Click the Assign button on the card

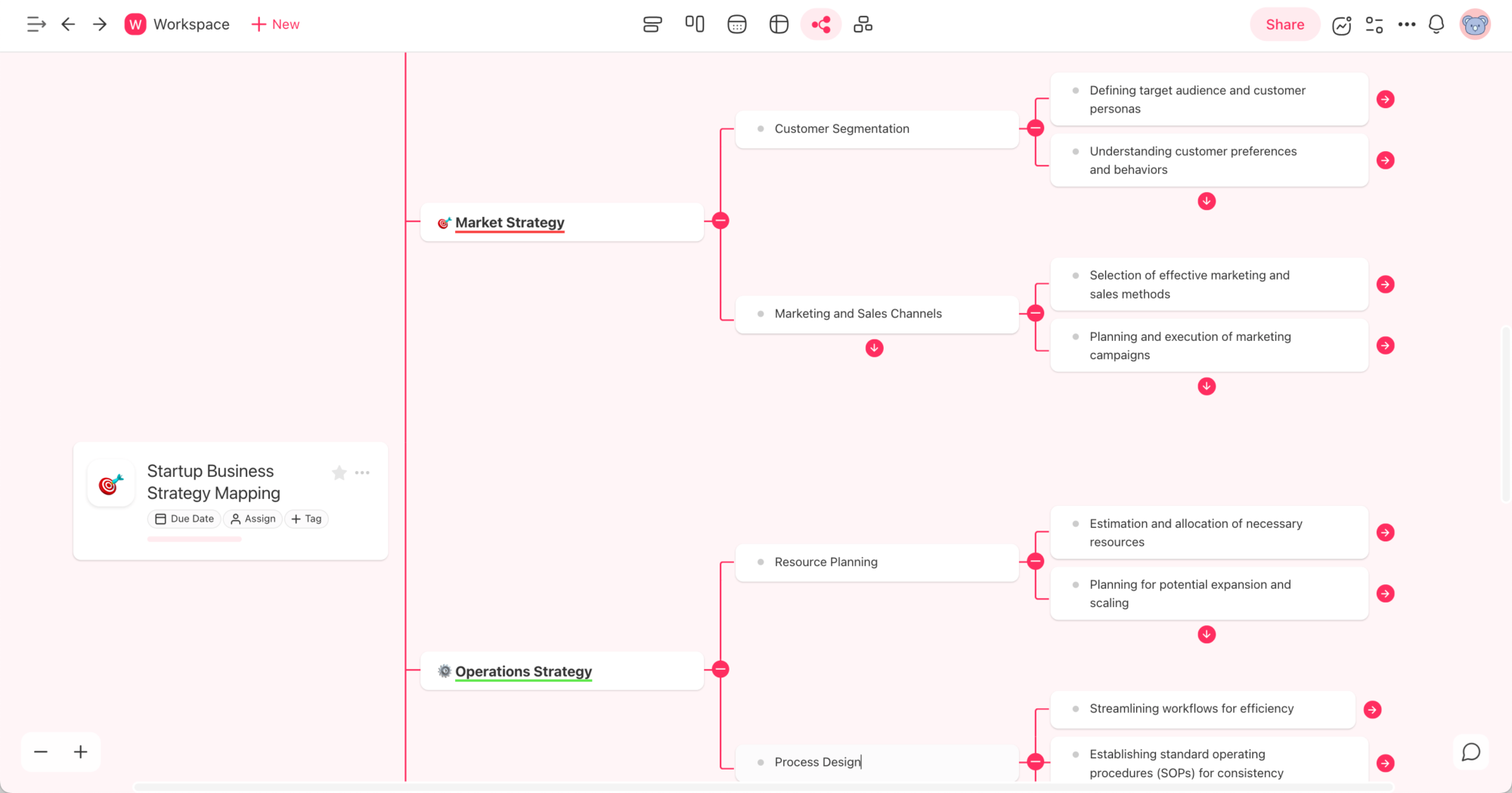(253, 519)
